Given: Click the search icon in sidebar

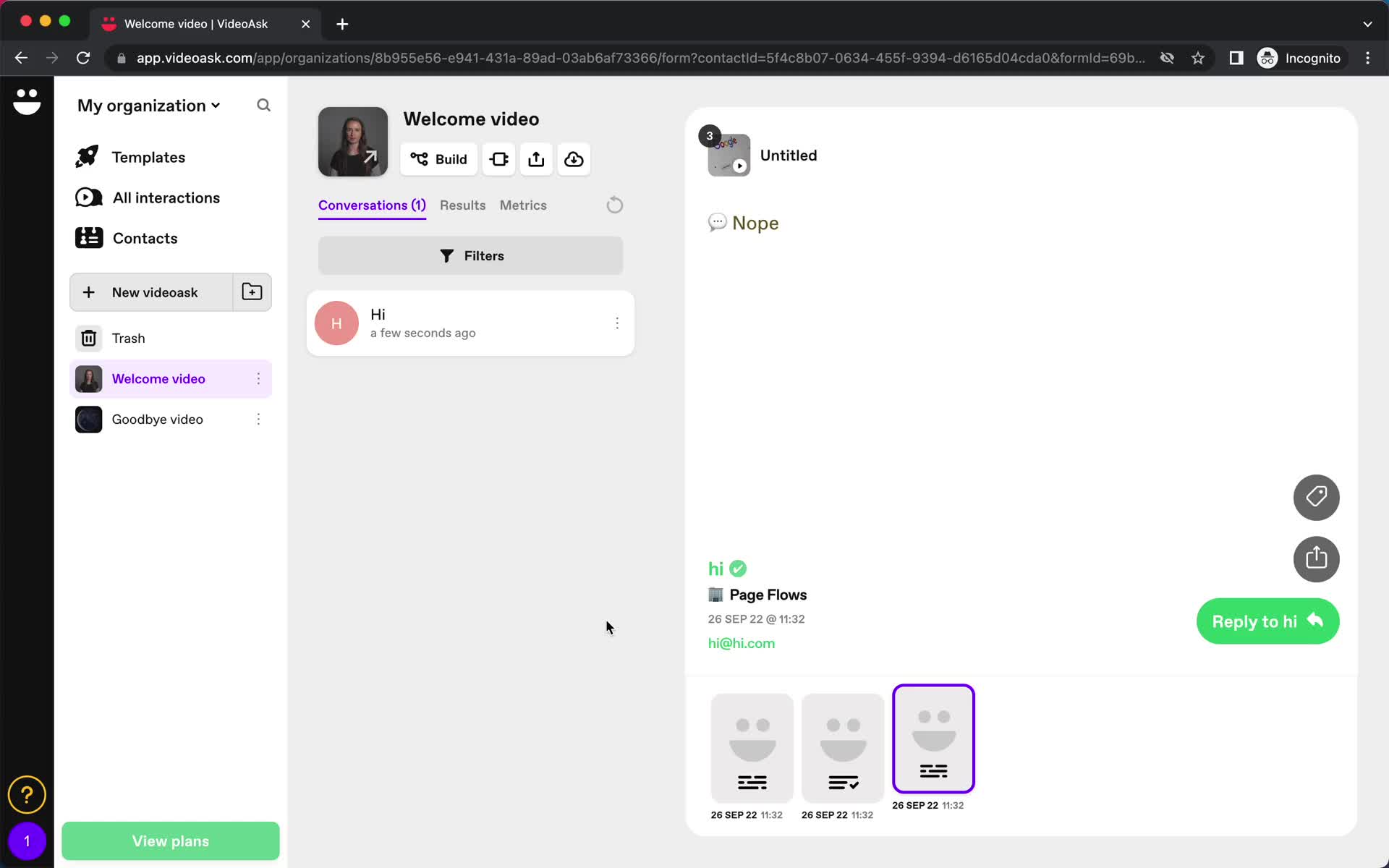Looking at the screenshot, I should coord(265,105).
